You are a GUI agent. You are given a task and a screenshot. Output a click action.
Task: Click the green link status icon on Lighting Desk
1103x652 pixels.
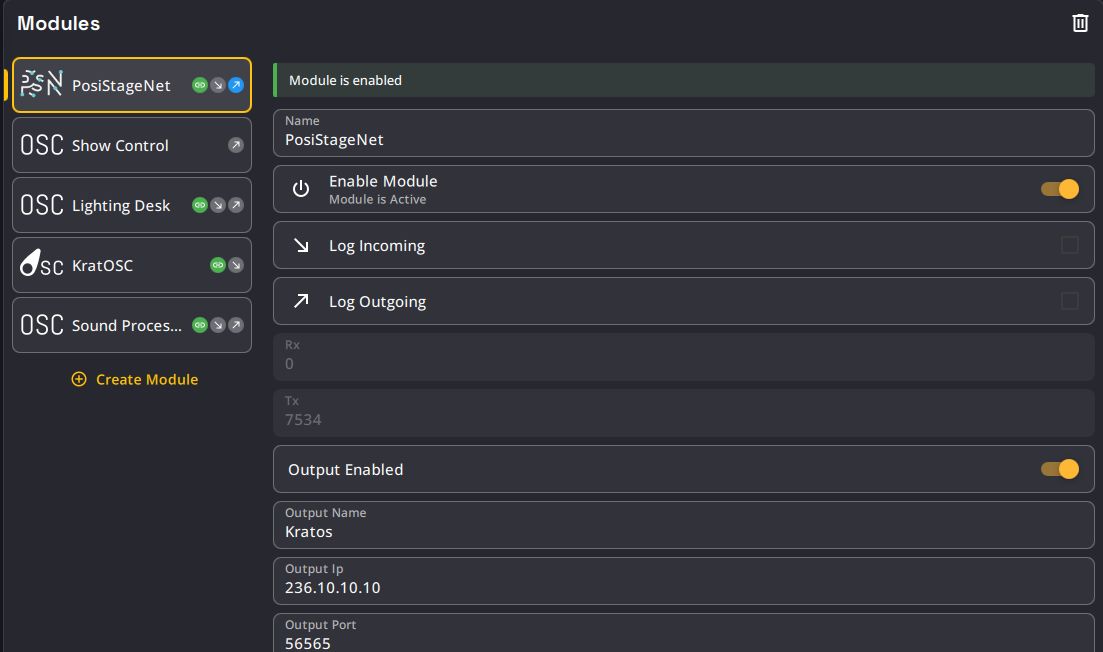[x=199, y=206]
